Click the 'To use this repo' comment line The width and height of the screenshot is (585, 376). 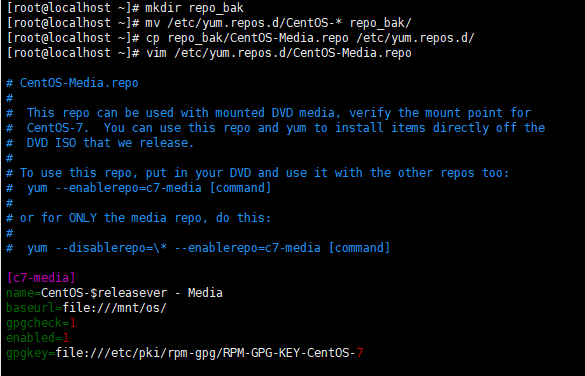[x=258, y=173]
